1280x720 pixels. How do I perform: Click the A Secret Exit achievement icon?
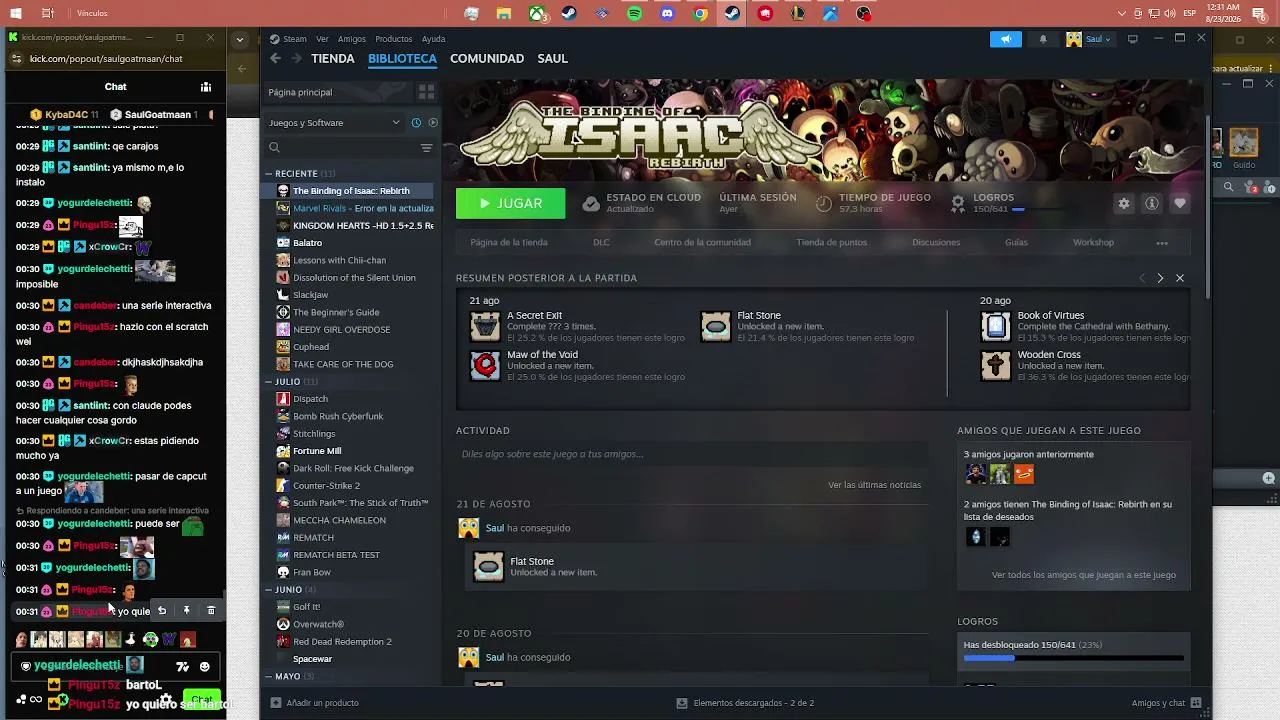(485, 327)
